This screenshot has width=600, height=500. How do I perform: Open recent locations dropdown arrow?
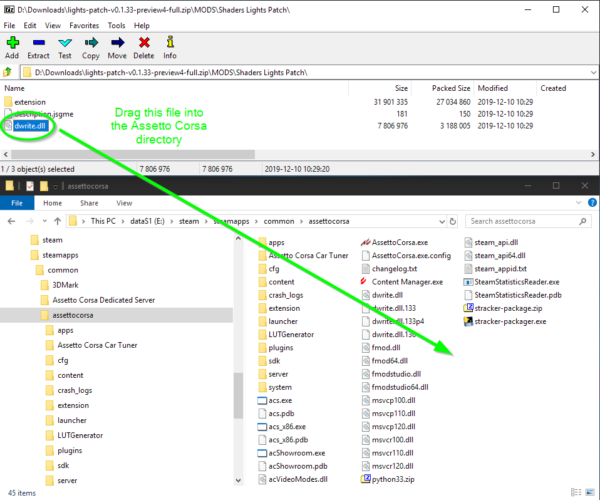(x=45, y=221)
